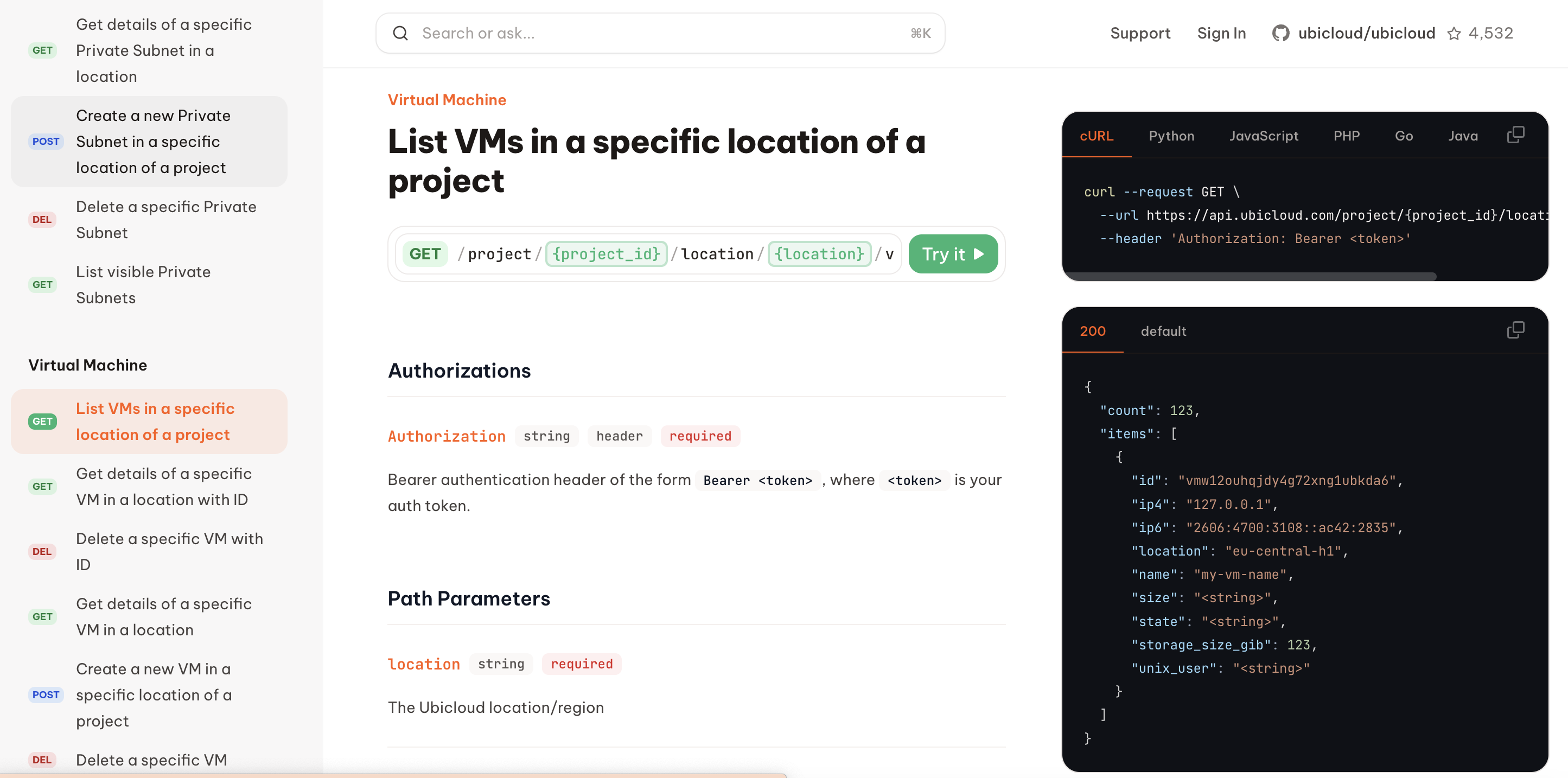Click the horizontal scrollbar in cURL code block

(x=1249, y=276)
